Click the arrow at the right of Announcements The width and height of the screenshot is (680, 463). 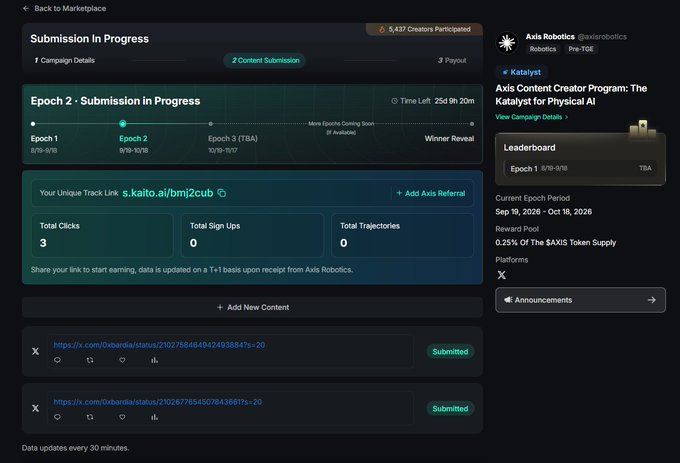[x=651, y=300]
